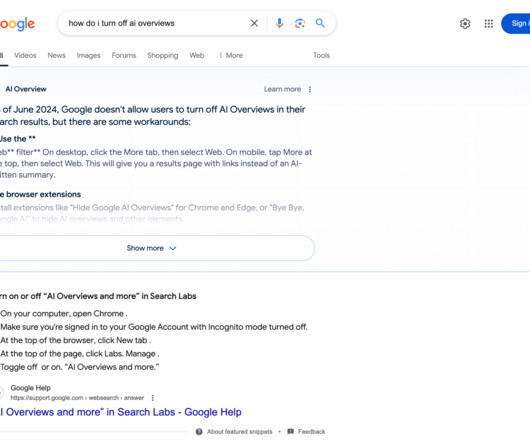Switch to the Videos tab
This screenshot has height=442, width=530.
(x=25, y=55)
